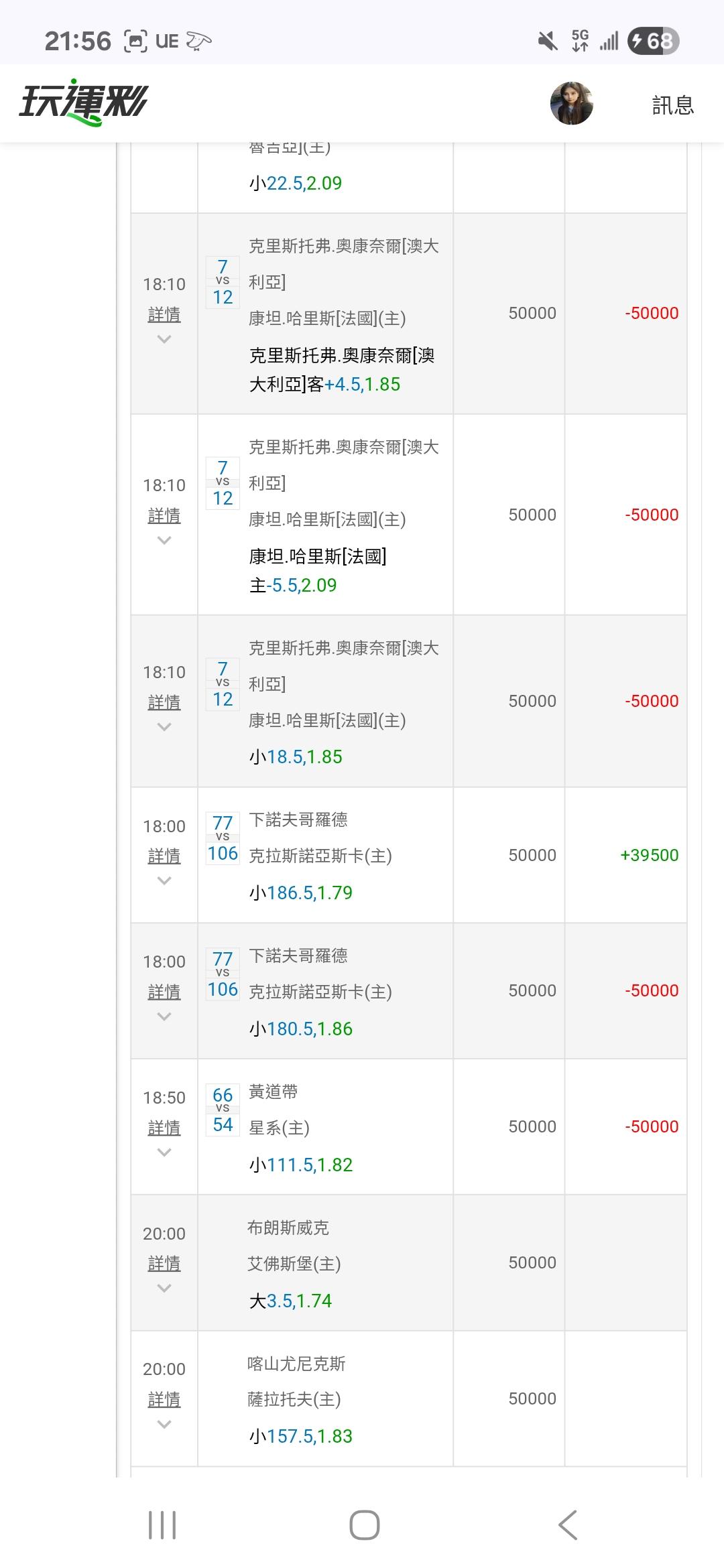The image size is (724, 1568).
Task: Open 詳情 for 黃道帶 vs 星系 match
Action: pos(164,1128)
